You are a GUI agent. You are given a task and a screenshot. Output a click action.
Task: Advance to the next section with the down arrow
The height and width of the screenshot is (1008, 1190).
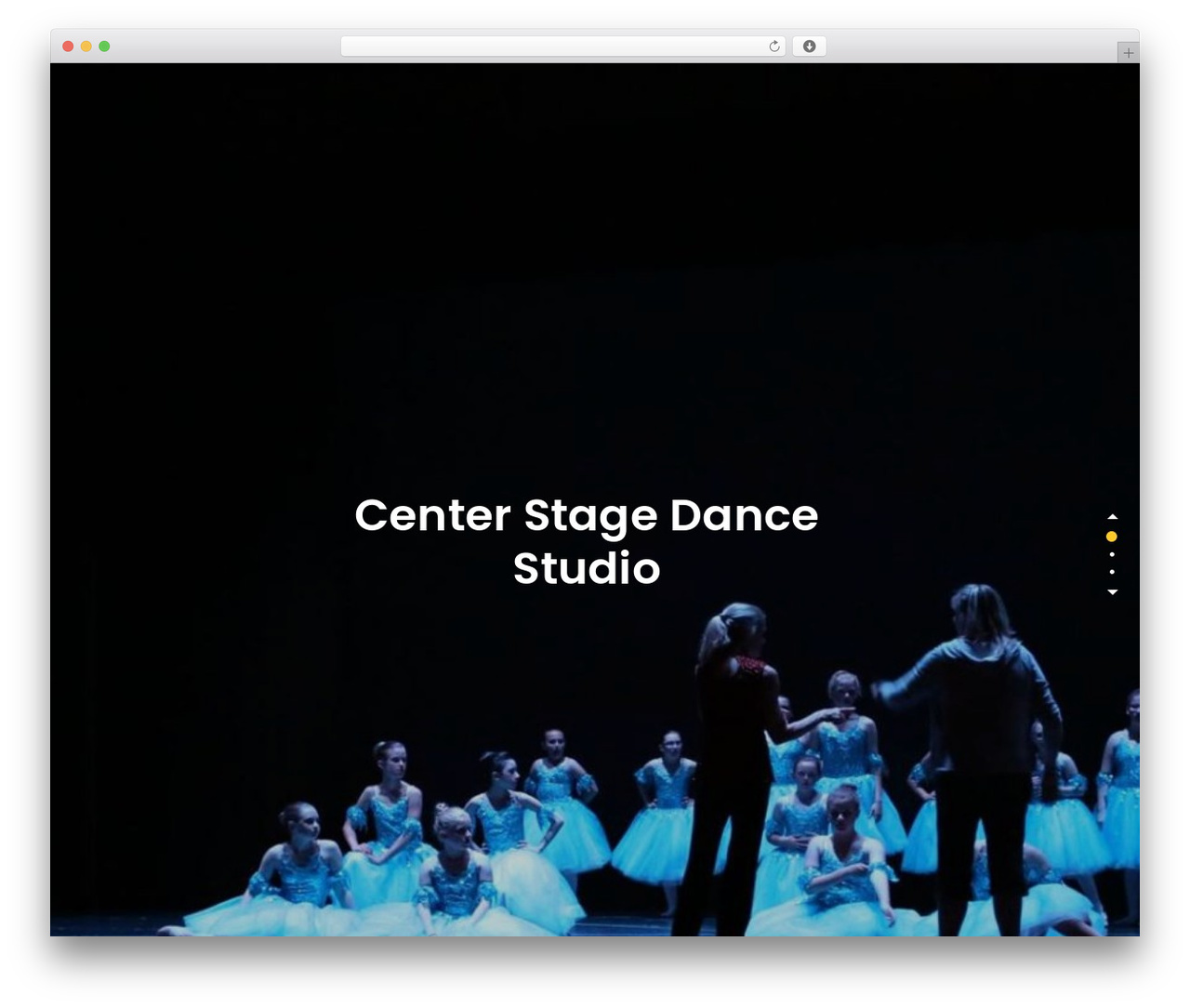[x=1112, y=592]
